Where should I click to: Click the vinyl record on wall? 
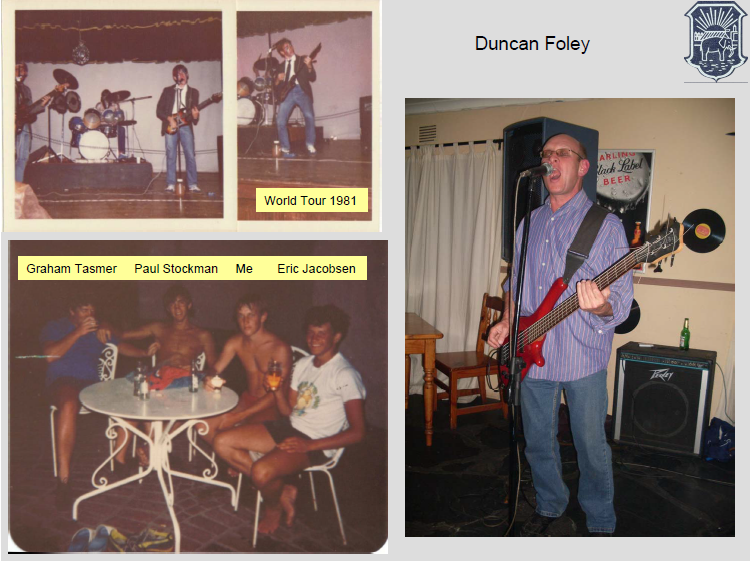click(x=704, y=231)
